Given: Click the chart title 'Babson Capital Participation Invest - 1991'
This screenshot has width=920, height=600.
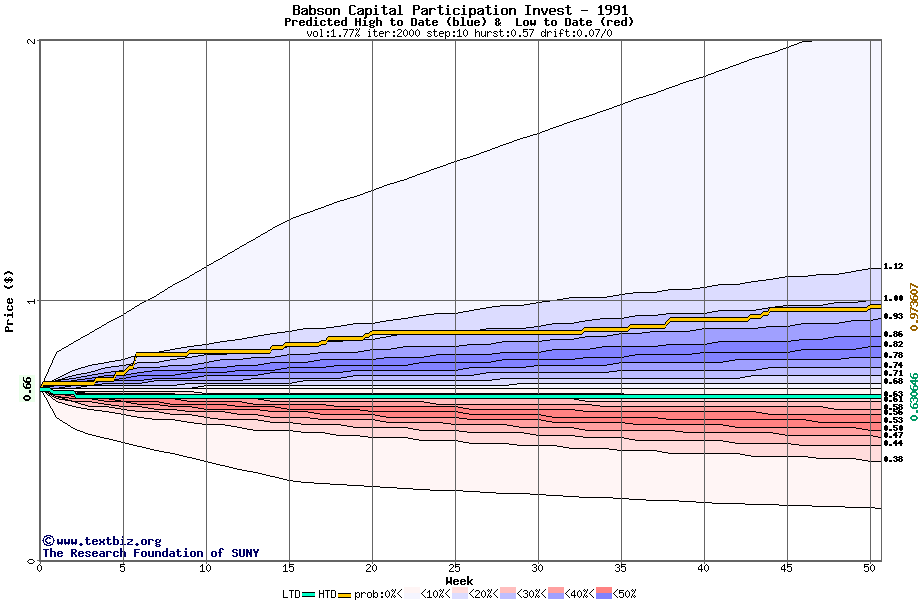Looking at the screenshot, I should (x=460, y=10).
